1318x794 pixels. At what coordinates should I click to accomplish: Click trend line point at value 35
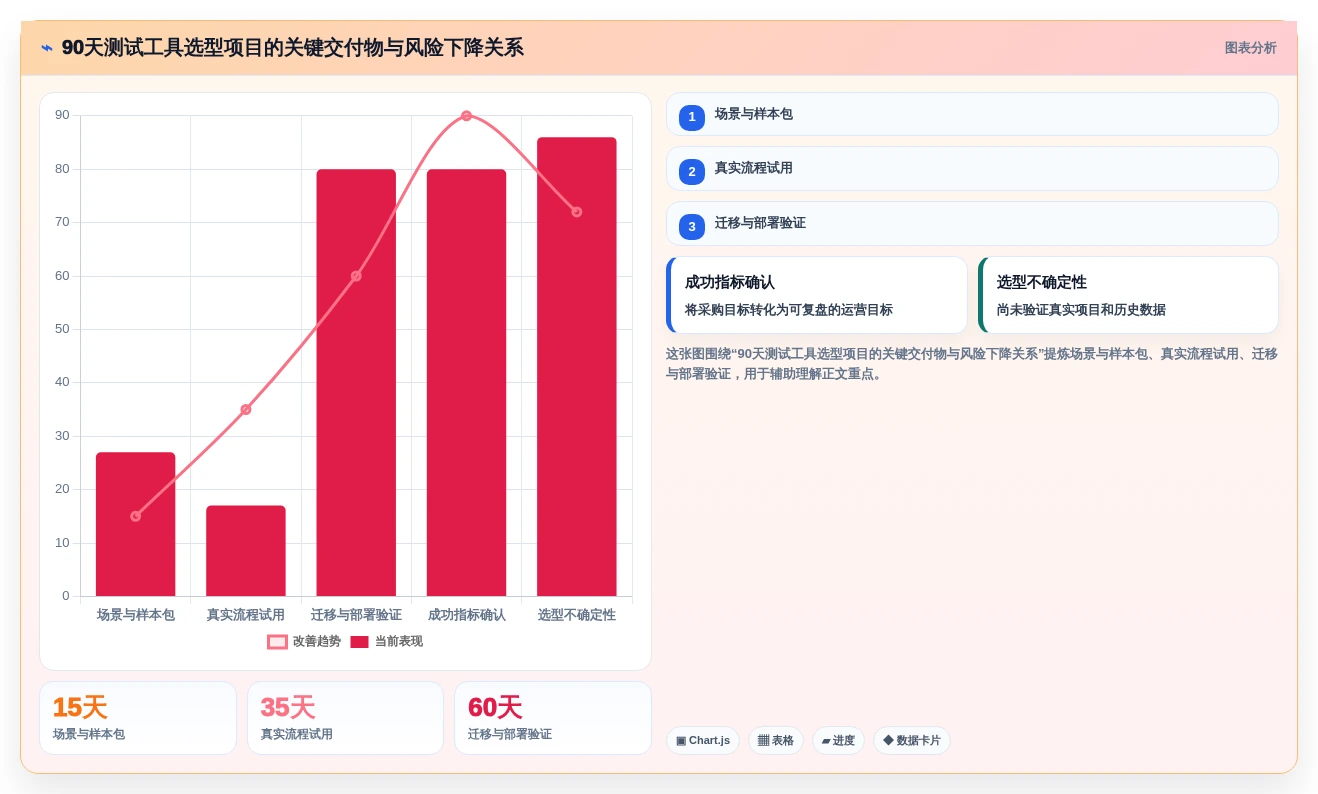point(246,409)
